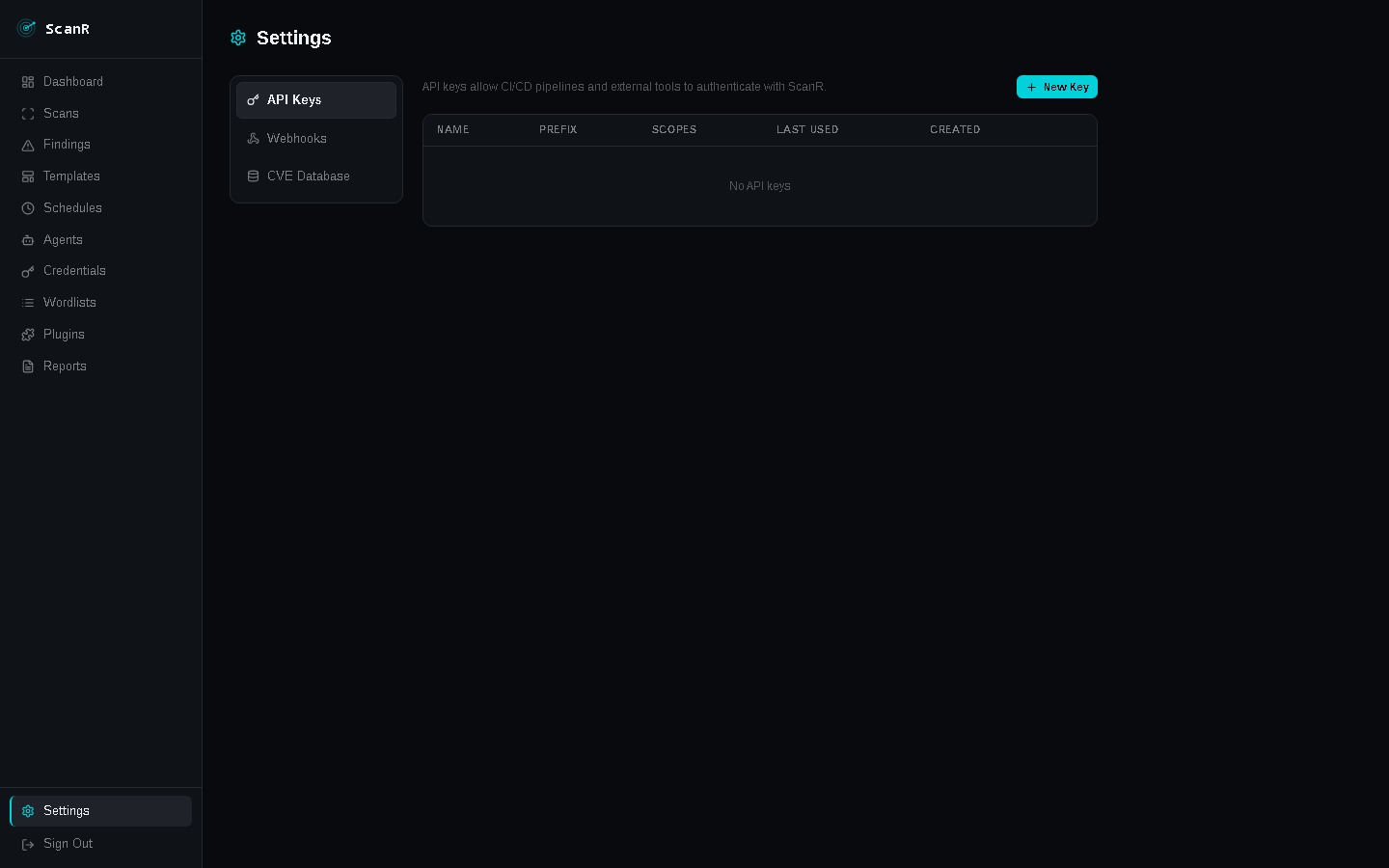
Task: Open the Plugins section
Action: click(101, 335)
